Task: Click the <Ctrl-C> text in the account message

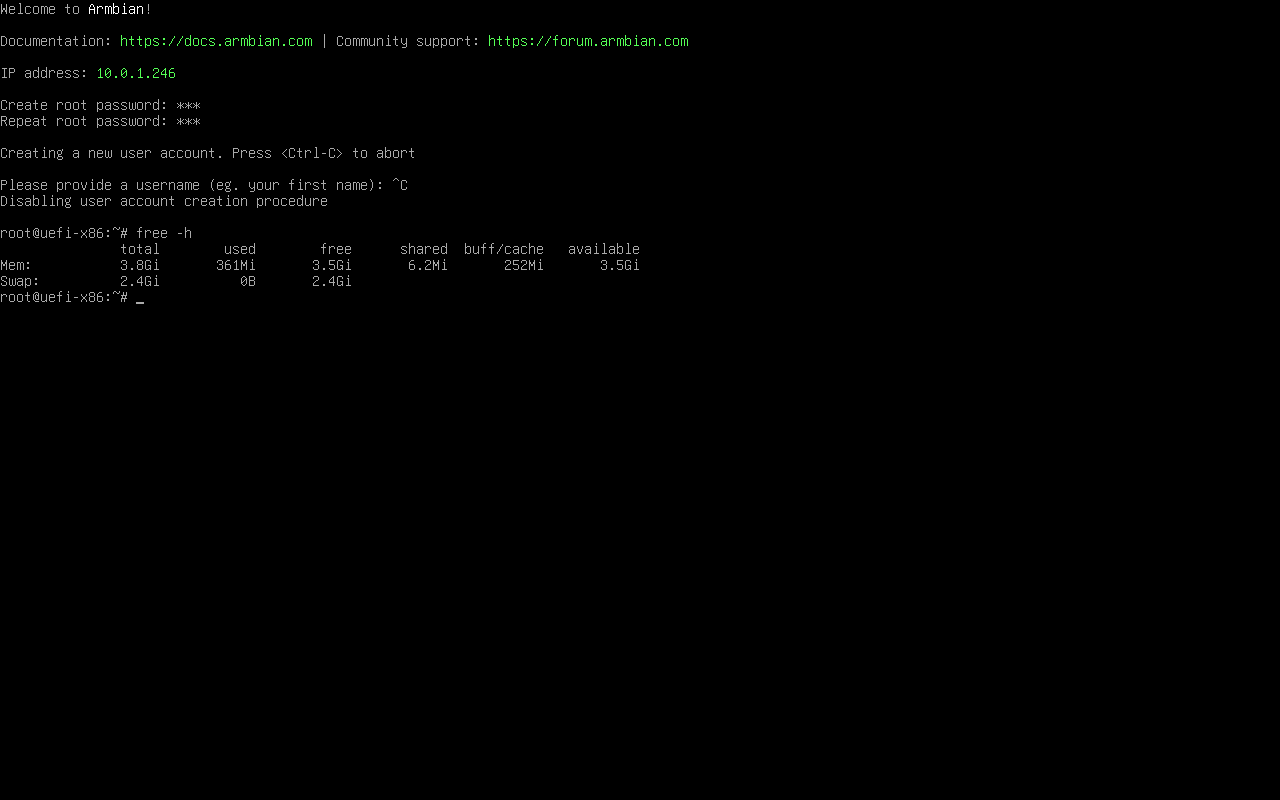Action: 312,153
